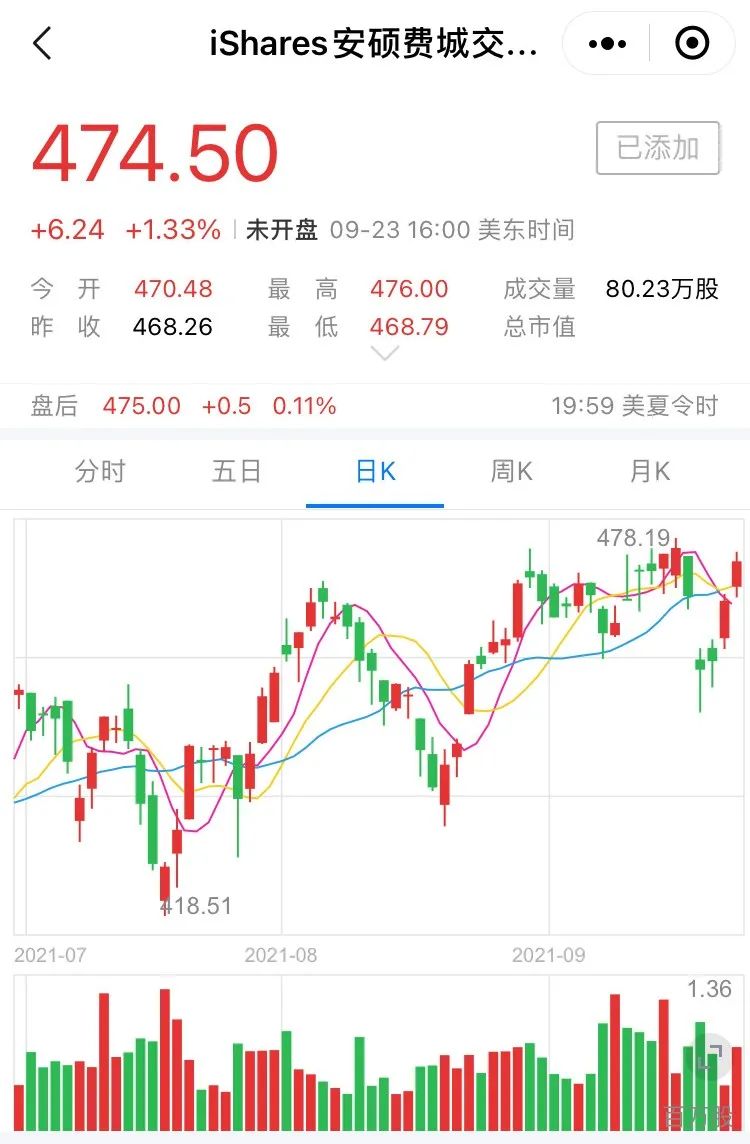Tap the 1.36 volume chart label
Screen dimensions: 750x1144
709,989
